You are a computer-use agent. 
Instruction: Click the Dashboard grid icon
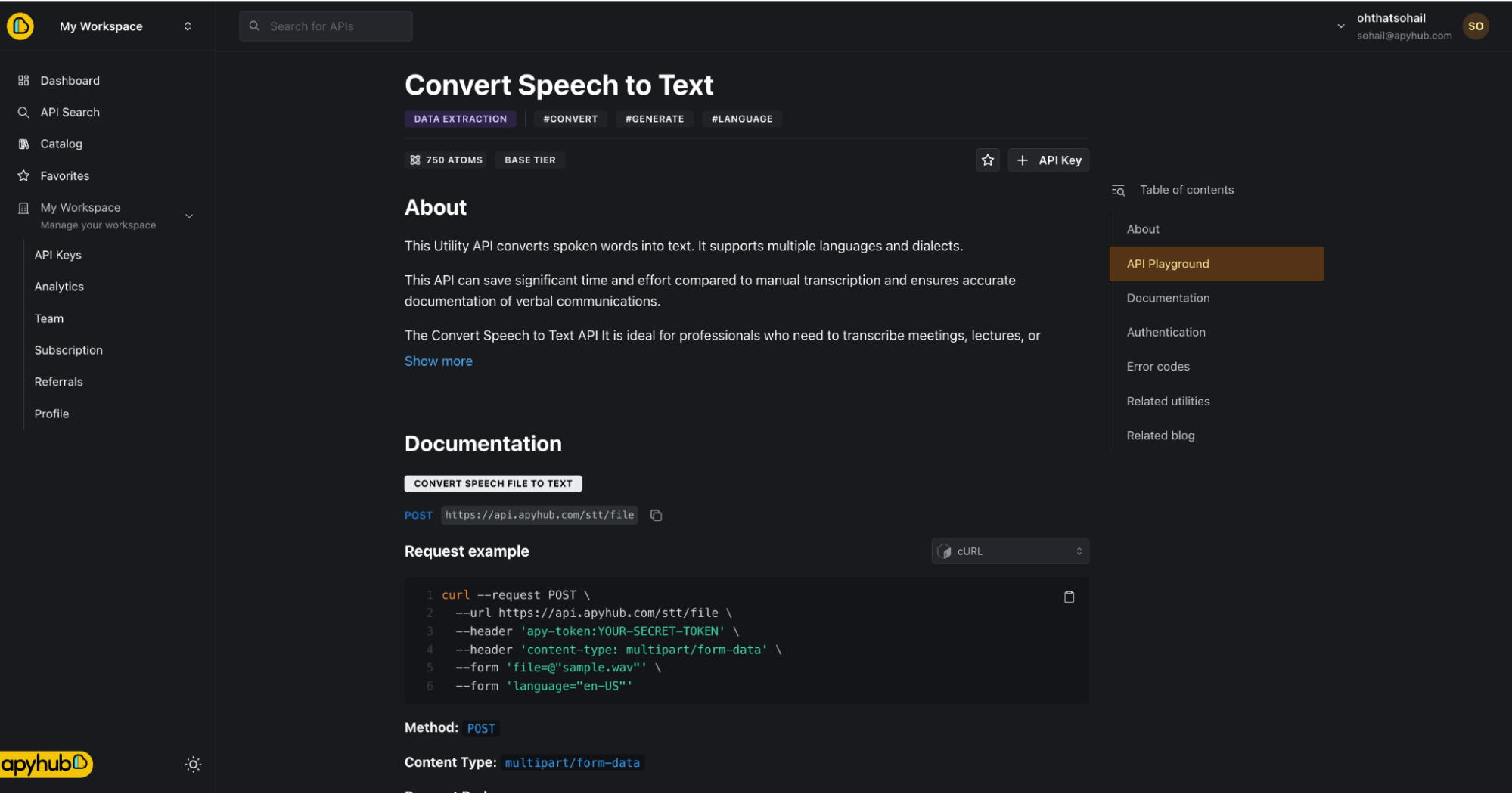[x=23, y=81]
